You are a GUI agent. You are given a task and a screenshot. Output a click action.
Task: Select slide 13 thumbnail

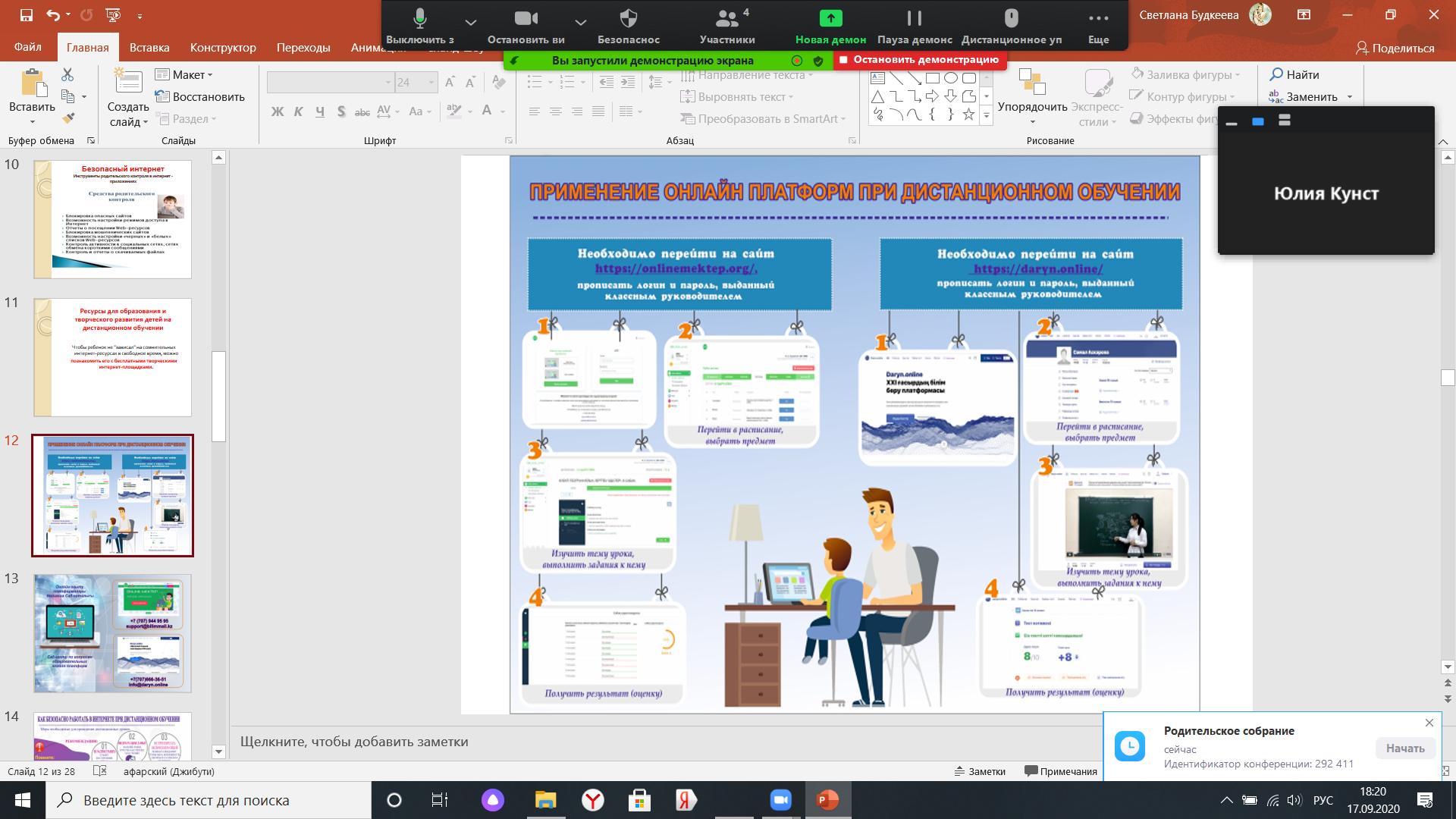coord(112,633)
